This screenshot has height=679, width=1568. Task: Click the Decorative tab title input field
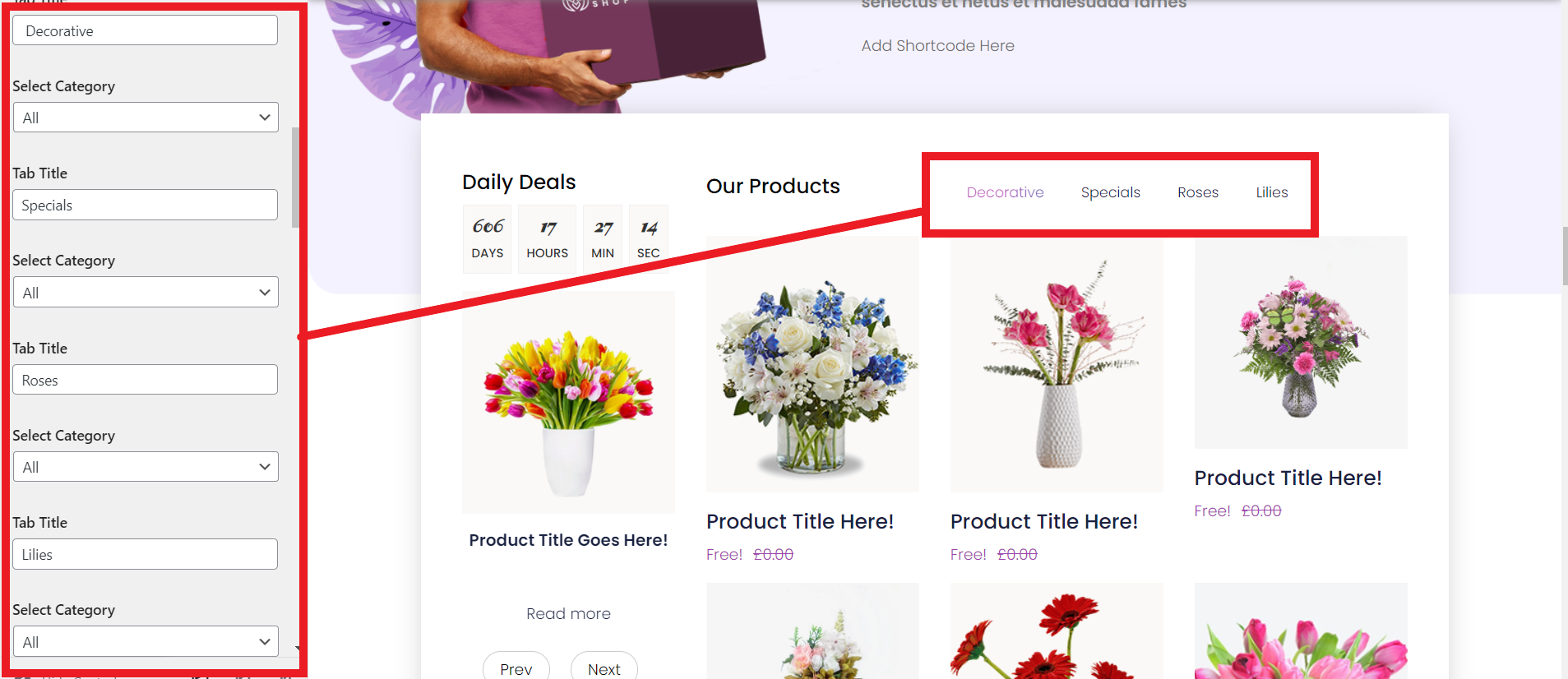pyautogui.click(x=145, y=30)
